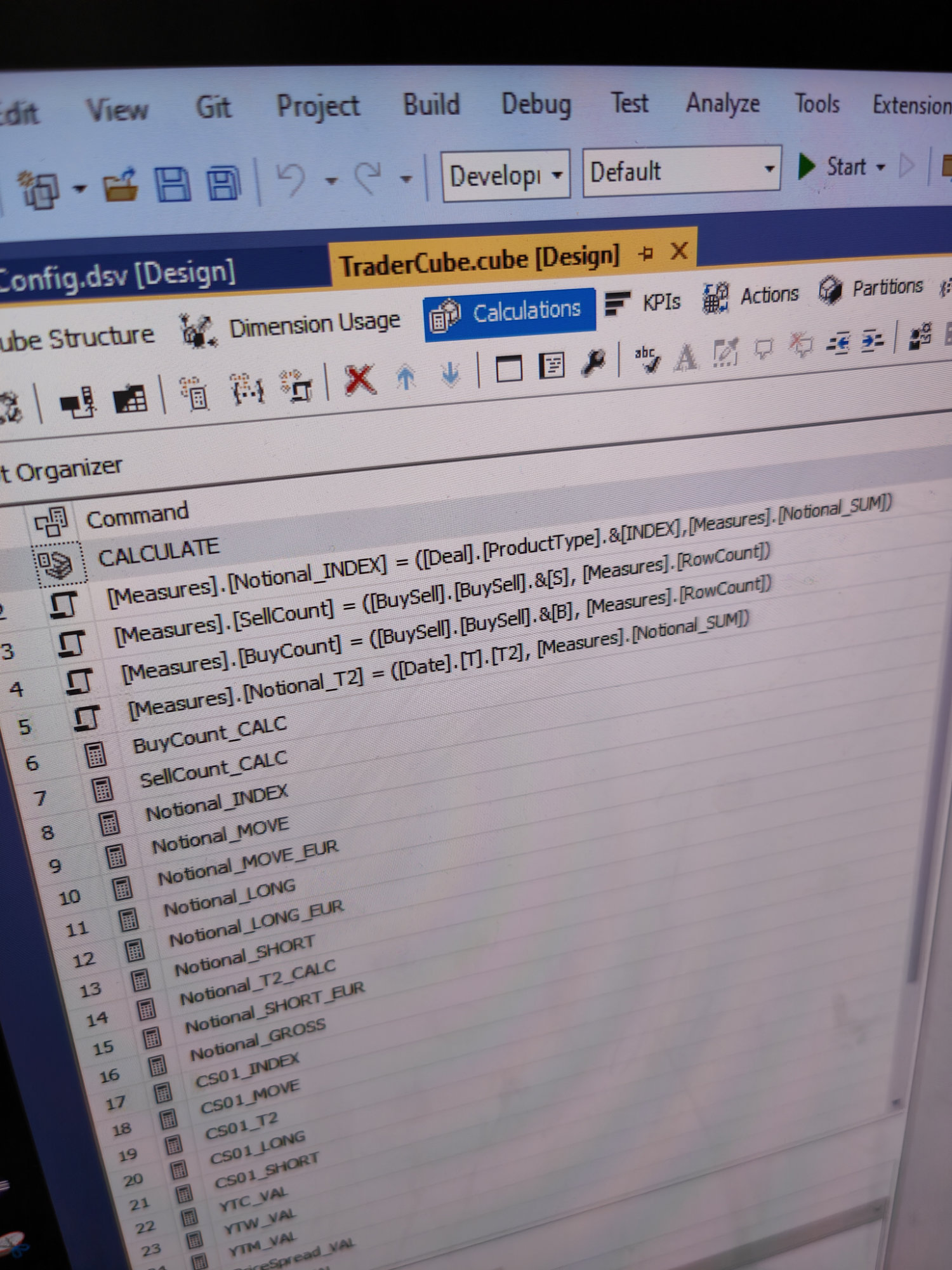Image resolution: width=952 pixels, height=1270 pixels.
Task: Click the red Delete X icon
Action: coord(360,380)
